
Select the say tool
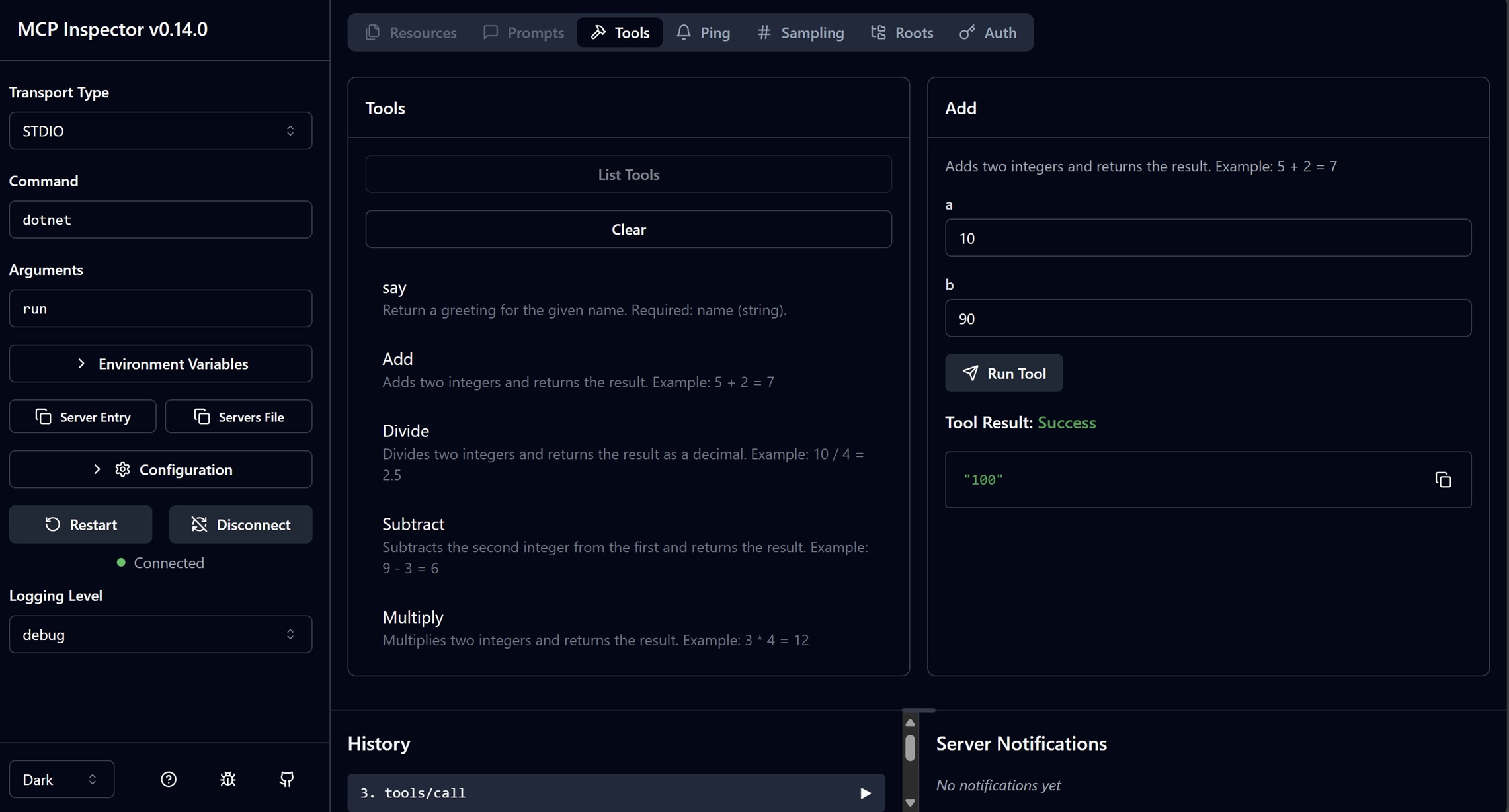point(628,298)
